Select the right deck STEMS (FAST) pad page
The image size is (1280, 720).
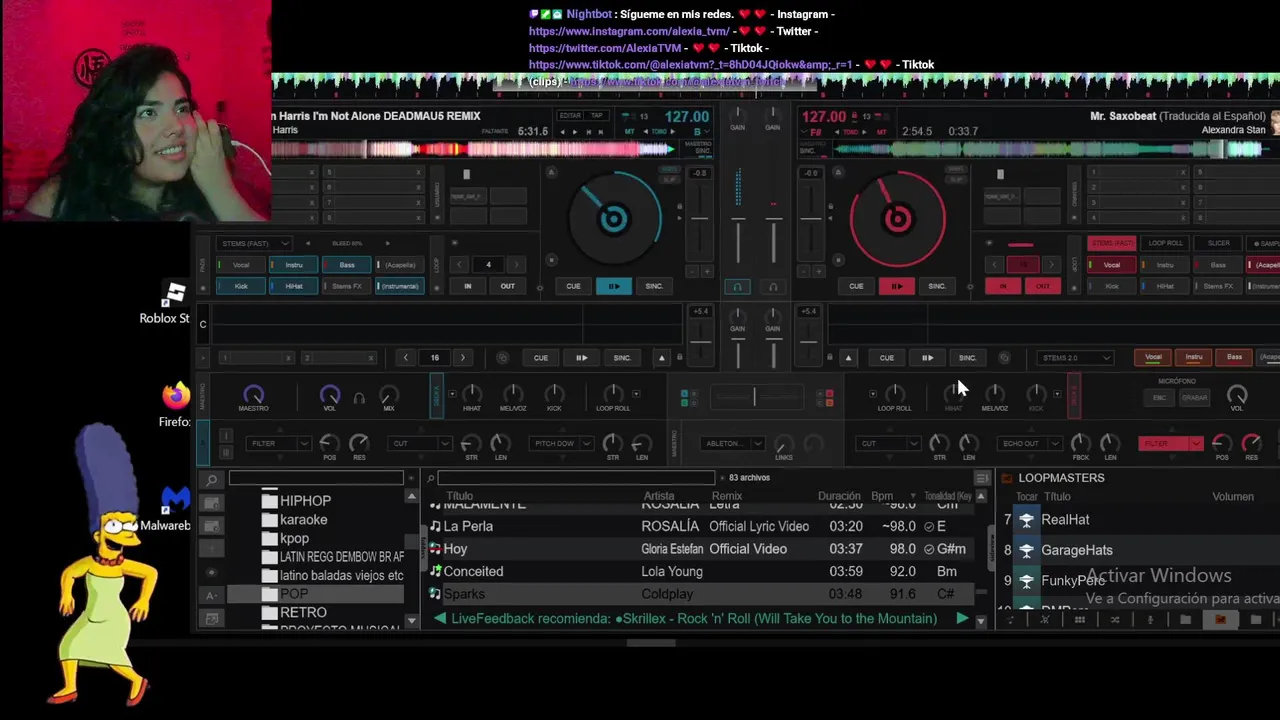tap(1112, 243)
